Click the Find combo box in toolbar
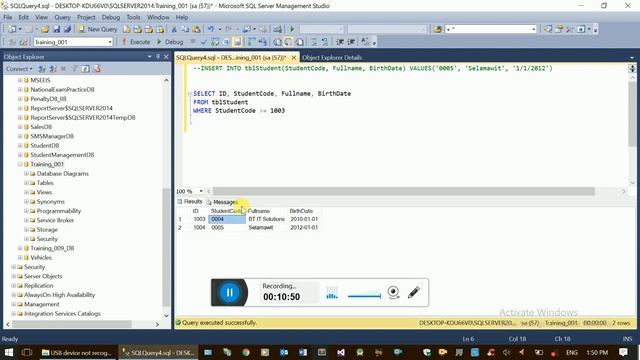Screen dimensions: 640x360 pos(491,29)
